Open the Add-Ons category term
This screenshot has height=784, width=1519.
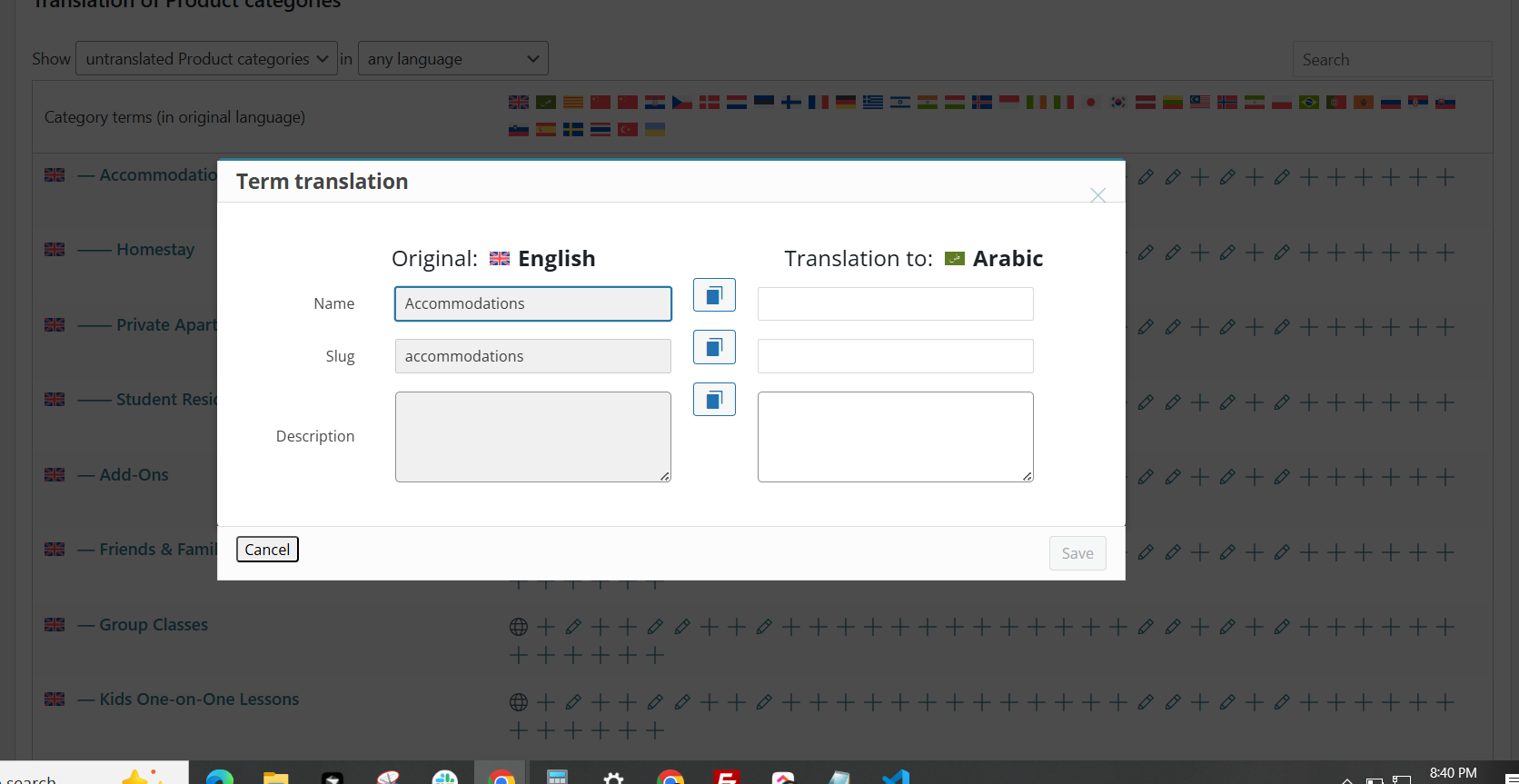tap(134, 475)
